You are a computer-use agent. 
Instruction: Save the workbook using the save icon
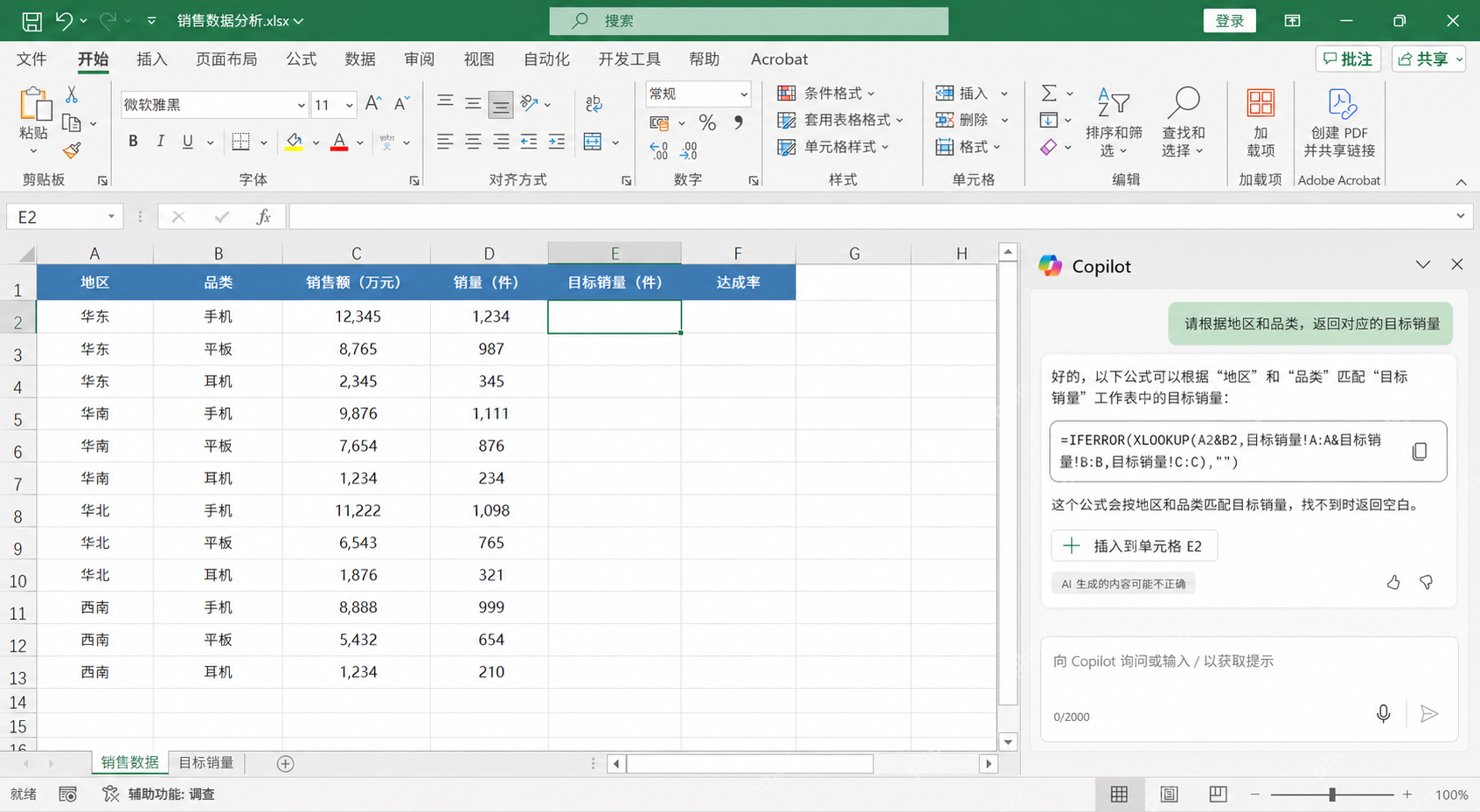coord(31,21)
